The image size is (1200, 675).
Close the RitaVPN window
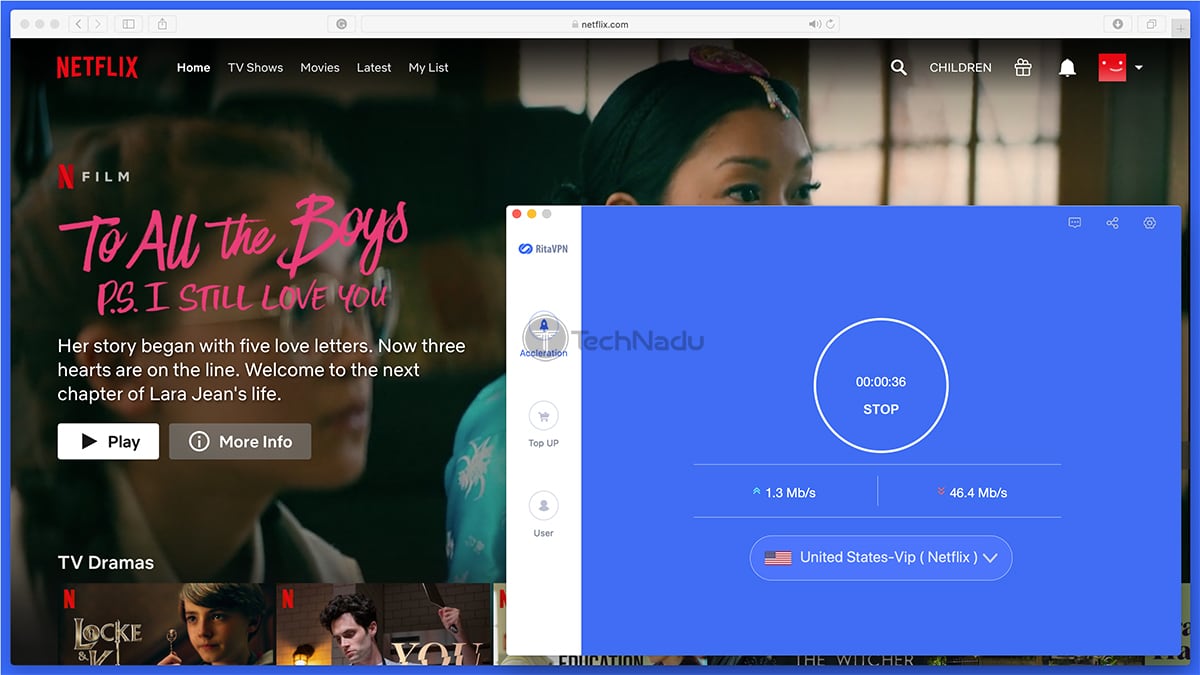pyautogui.click(x=517, y=214)
